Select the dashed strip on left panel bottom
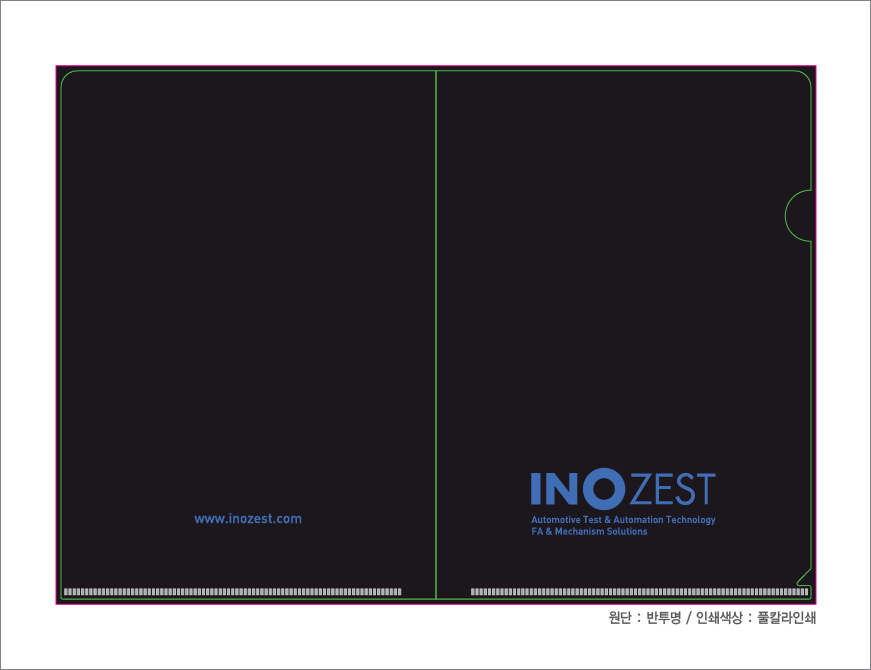871x670 pixels. 232,591
